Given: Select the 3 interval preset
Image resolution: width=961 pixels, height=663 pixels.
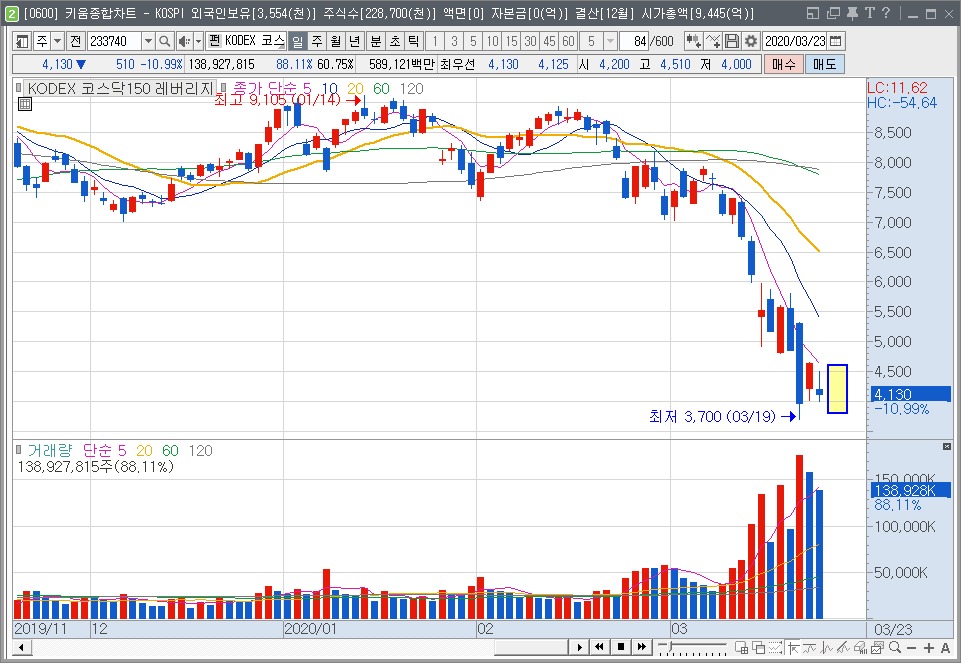Looking at the screenshot, I should (x=454, y=41).
